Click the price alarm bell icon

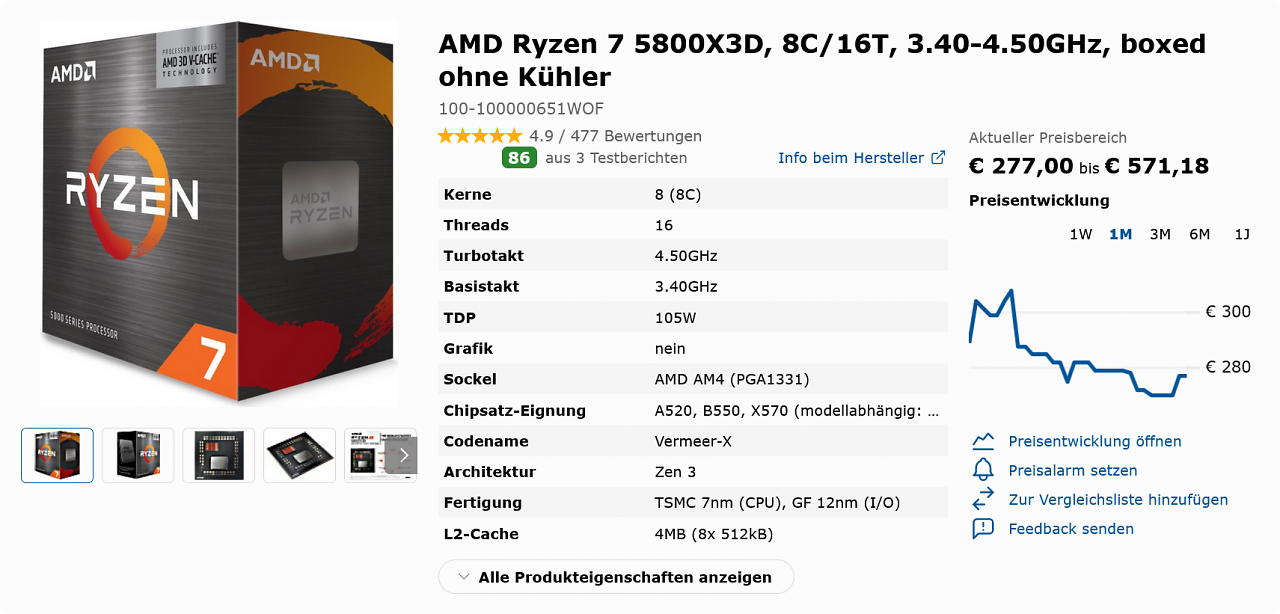click(x=984, y=470)
